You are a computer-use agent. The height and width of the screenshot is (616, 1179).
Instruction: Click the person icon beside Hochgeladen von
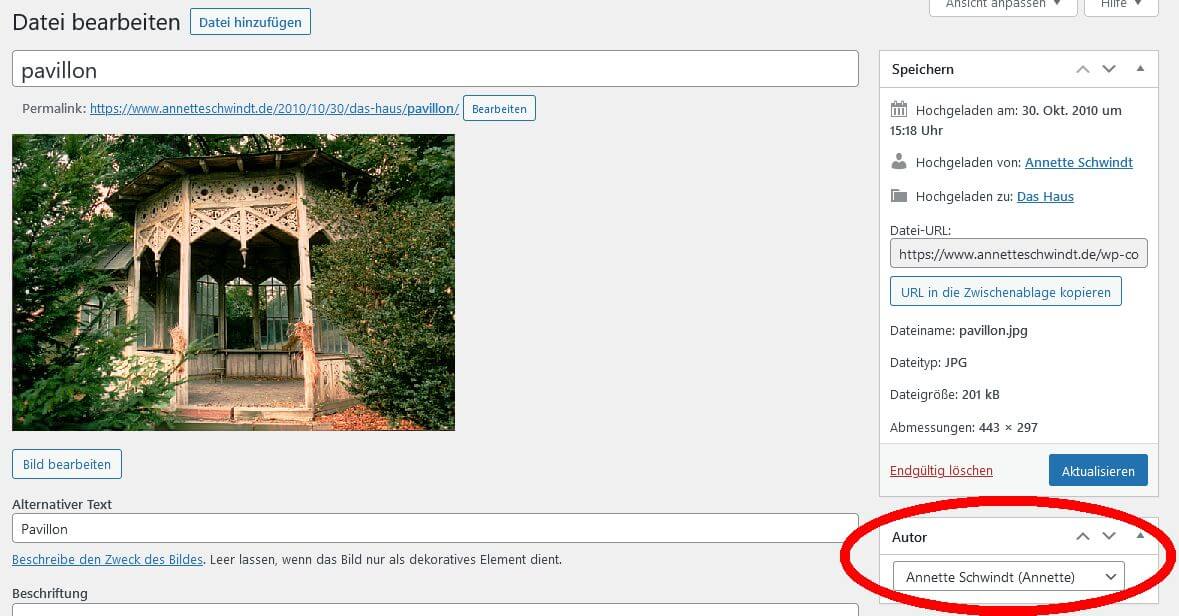click(x=899, y=161)
